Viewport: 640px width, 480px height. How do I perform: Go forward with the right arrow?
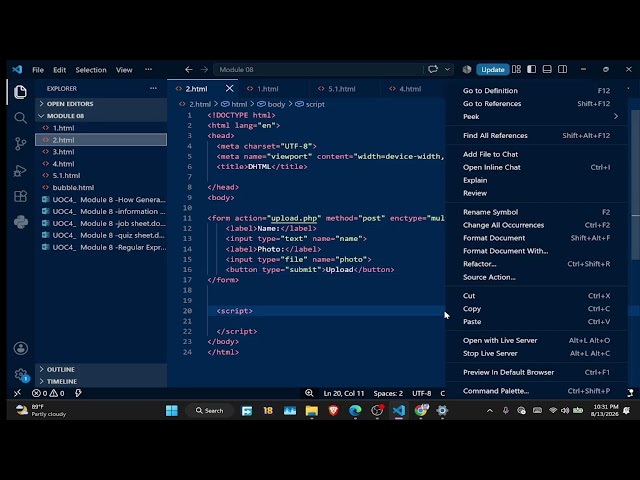(204, 69)
